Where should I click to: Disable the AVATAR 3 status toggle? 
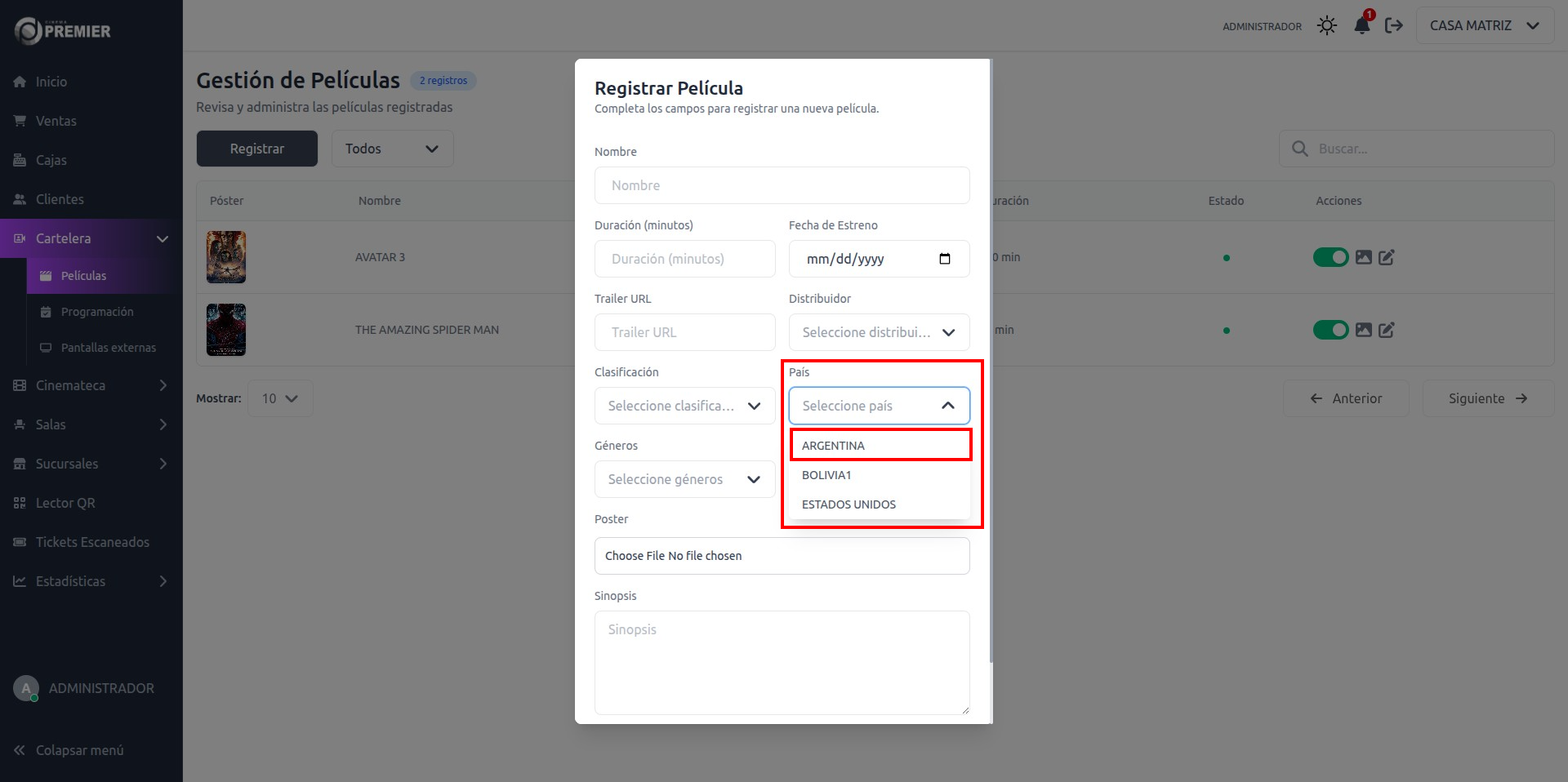pos(1330,257)
